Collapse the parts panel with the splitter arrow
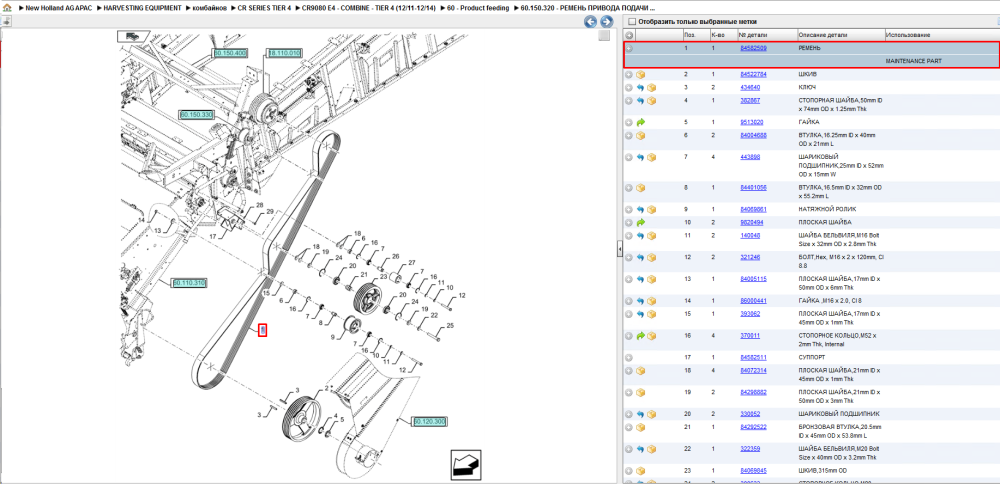The height and width of the screenshot is (484, 1000). (619, 250)
